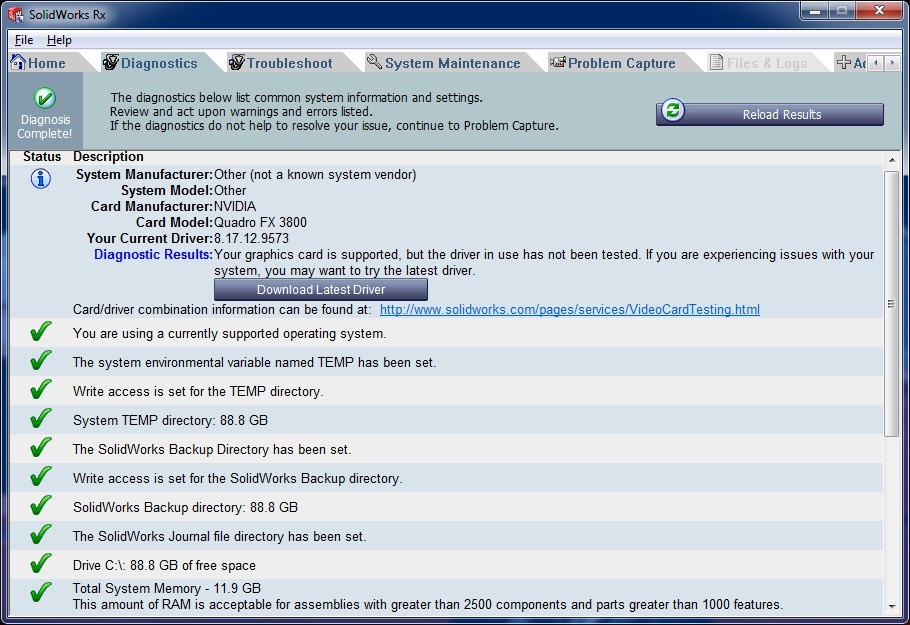The height and width of the screenshot is (625, 910).
Task: Open the File menu
Action: coord(24,40)
